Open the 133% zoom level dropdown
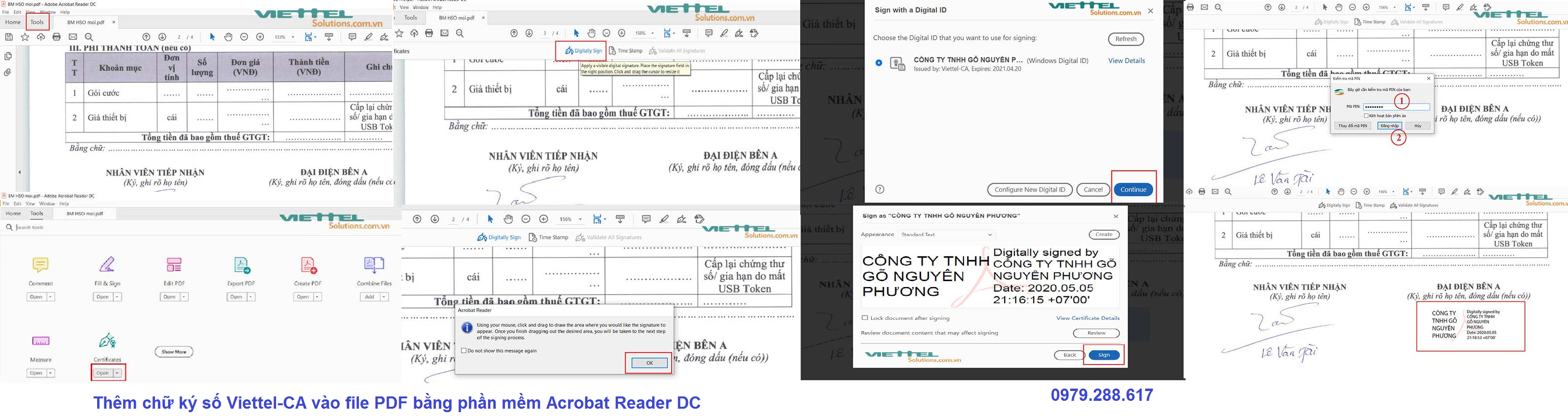The width and height of the screenshot is (1568, 419). [293, 37]
